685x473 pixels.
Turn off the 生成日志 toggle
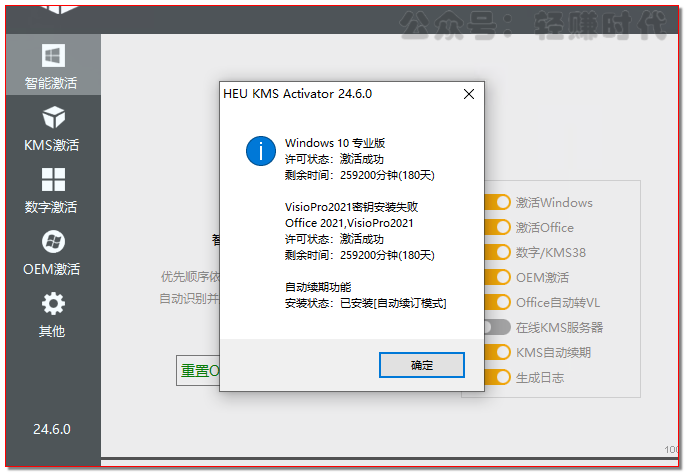pyautogui.click(x=497, y=377)
